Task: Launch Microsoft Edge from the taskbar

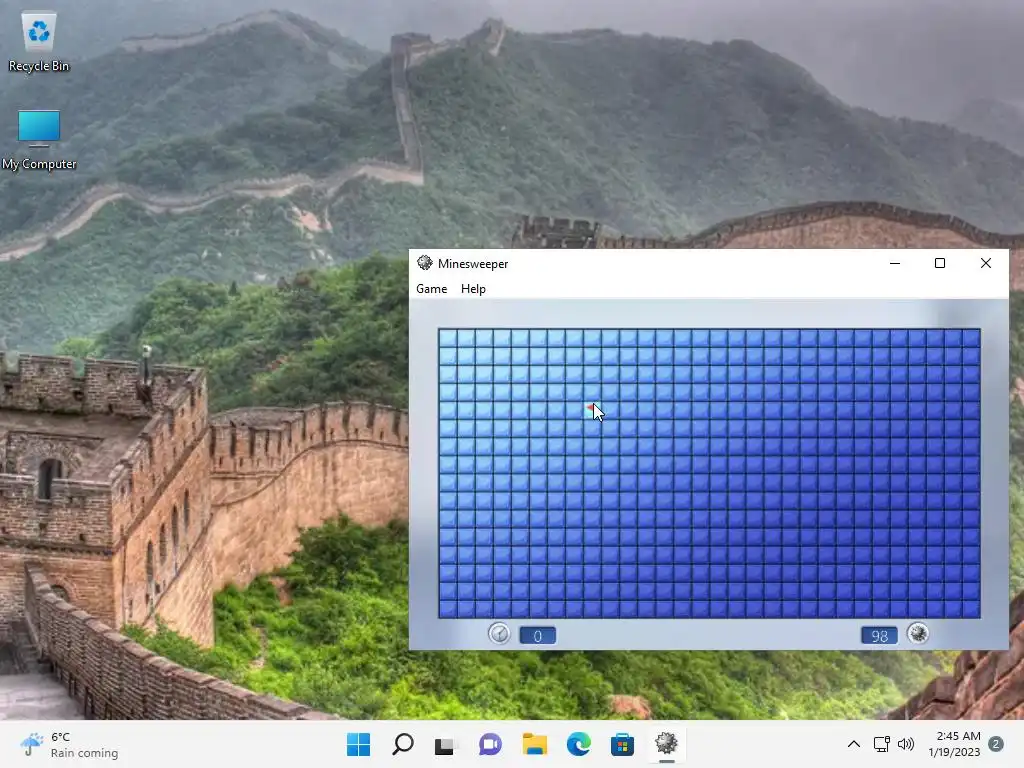Action: click(578, 744)
